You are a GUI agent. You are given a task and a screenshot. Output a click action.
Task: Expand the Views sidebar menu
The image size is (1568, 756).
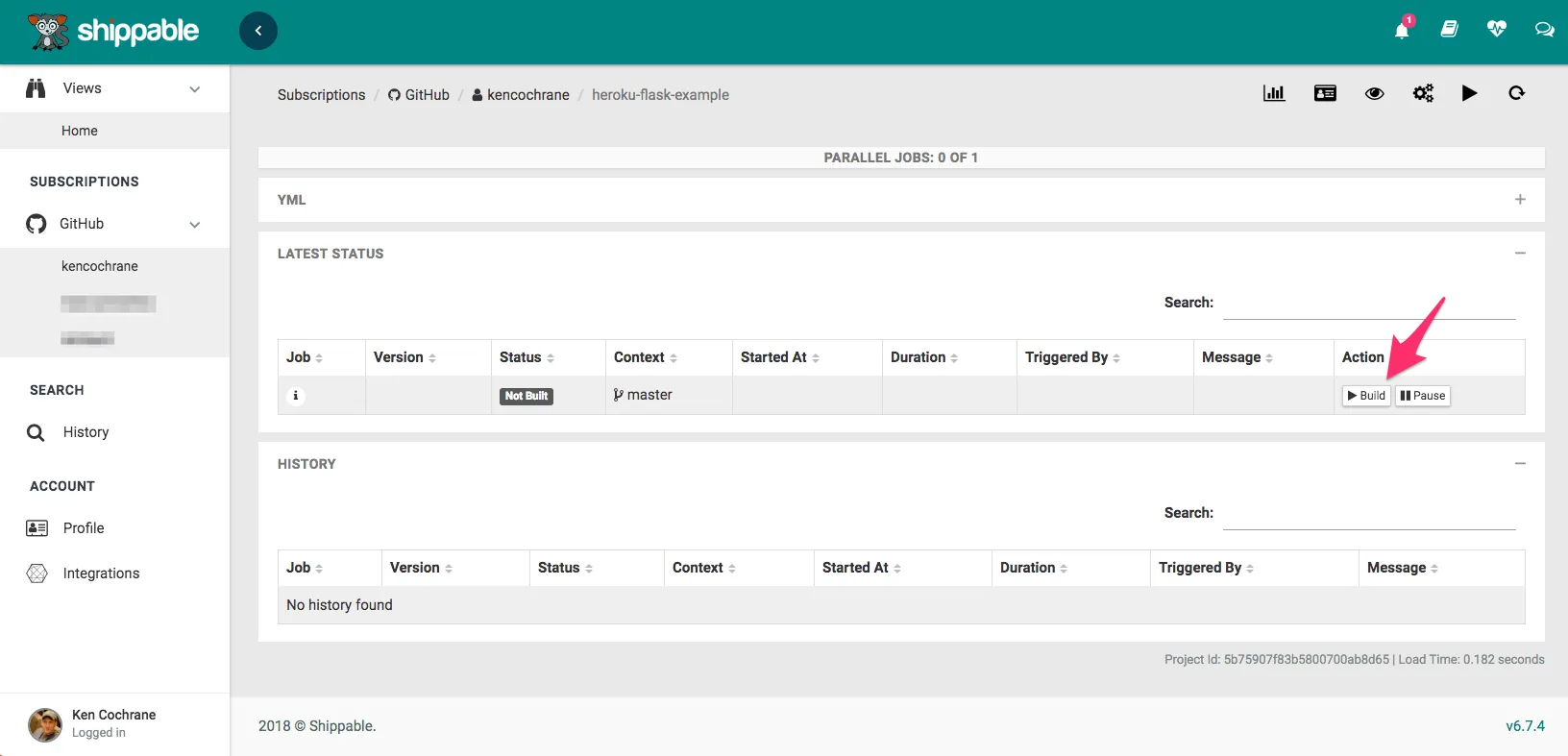(115, 88)
